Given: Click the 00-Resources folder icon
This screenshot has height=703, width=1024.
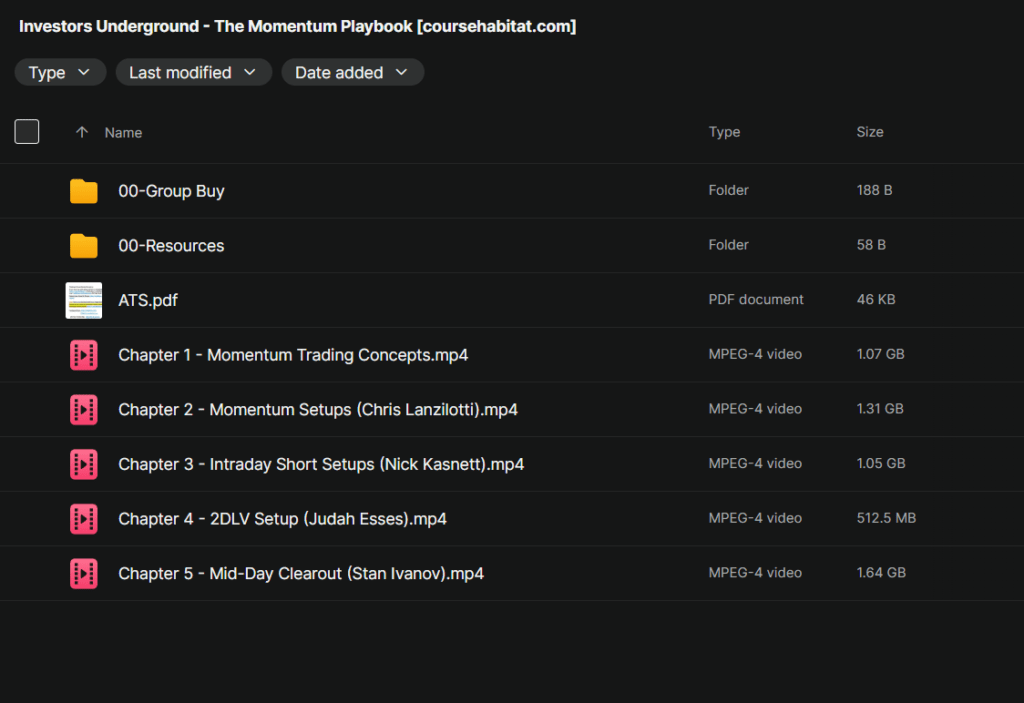Looking at the screenshot, I should coord(84,246).
